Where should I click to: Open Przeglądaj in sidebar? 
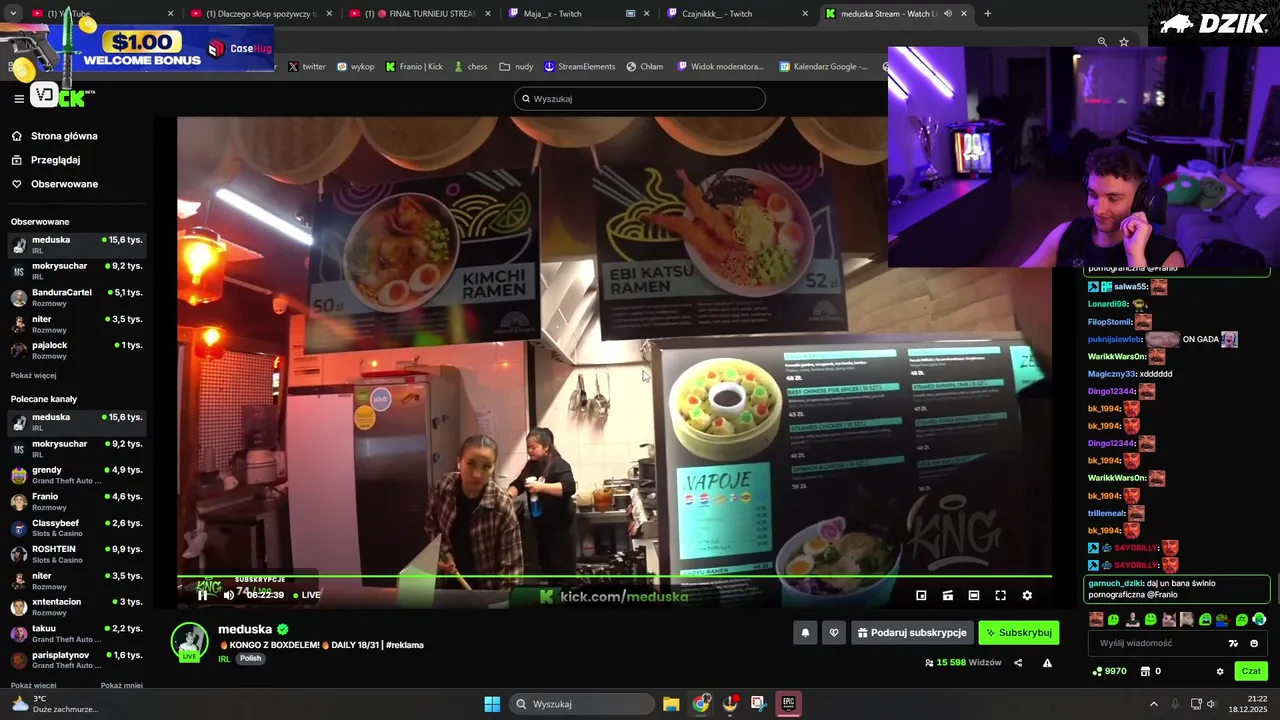pyautogui.click(x=55, y=160)
